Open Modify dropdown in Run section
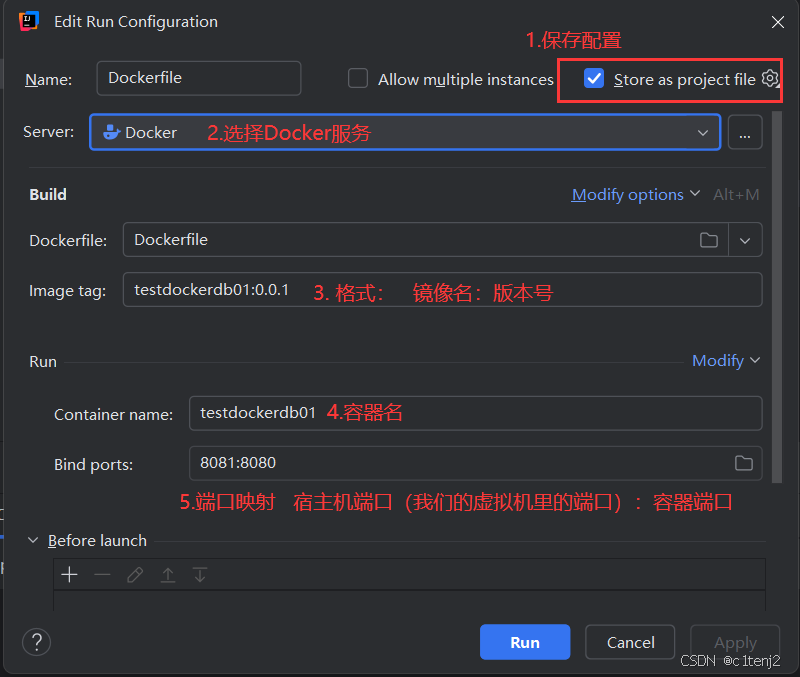This screenshot has width=800, height=677. click(x=726, y=361)
